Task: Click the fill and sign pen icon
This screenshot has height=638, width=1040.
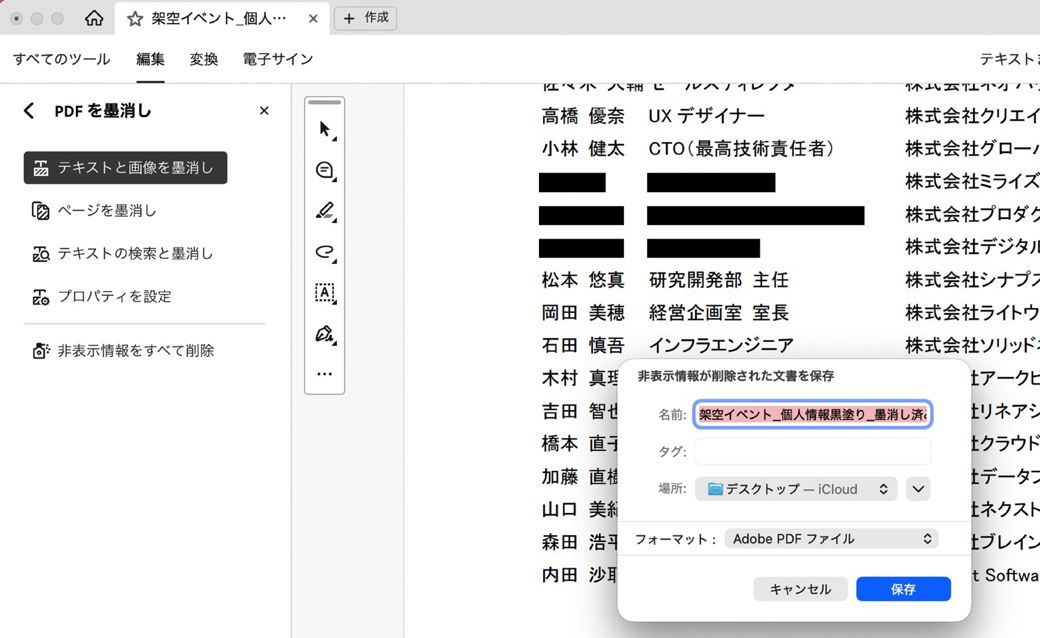Action: (x=324, y=334)
